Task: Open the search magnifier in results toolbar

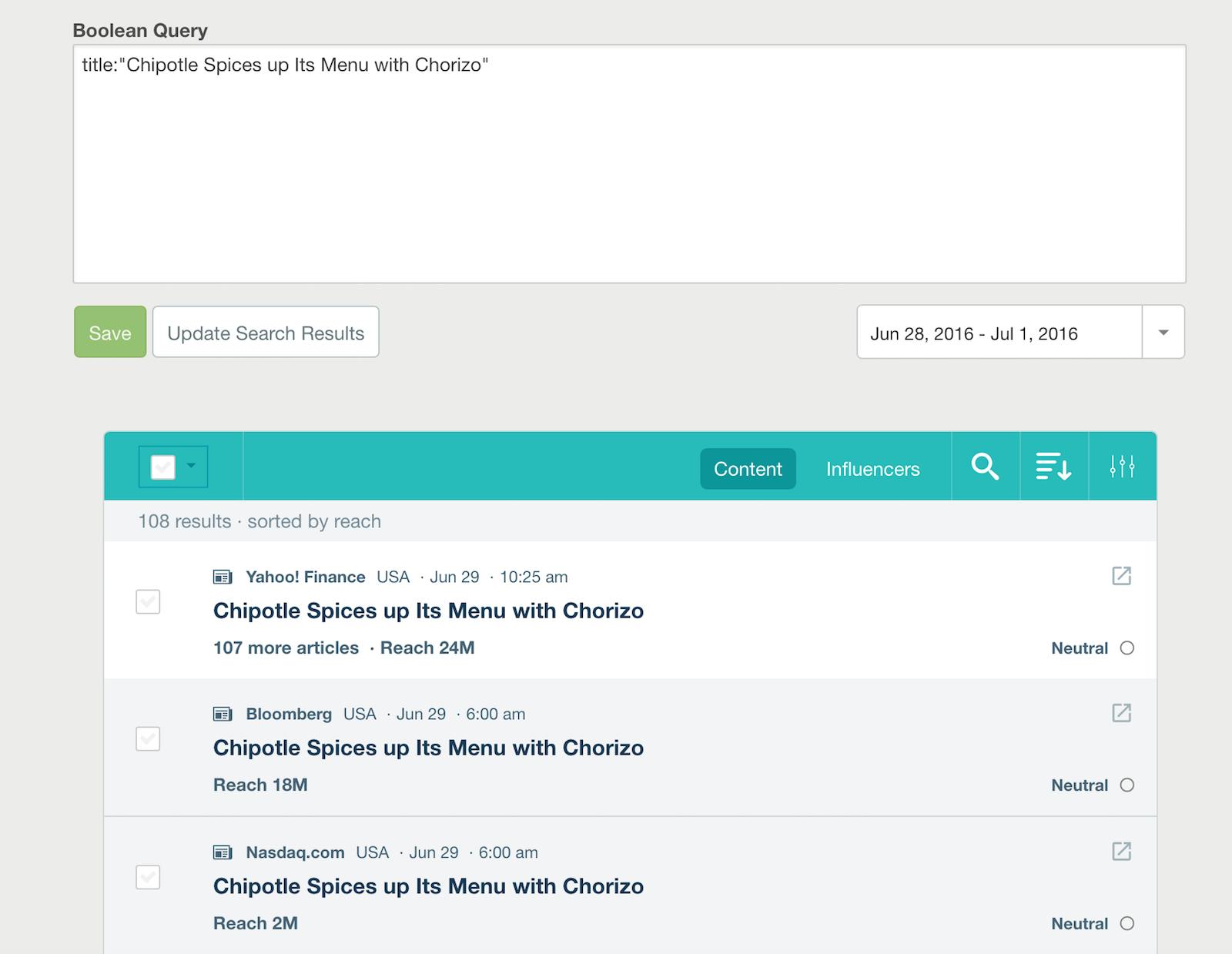Action: (x=985, y=467)
